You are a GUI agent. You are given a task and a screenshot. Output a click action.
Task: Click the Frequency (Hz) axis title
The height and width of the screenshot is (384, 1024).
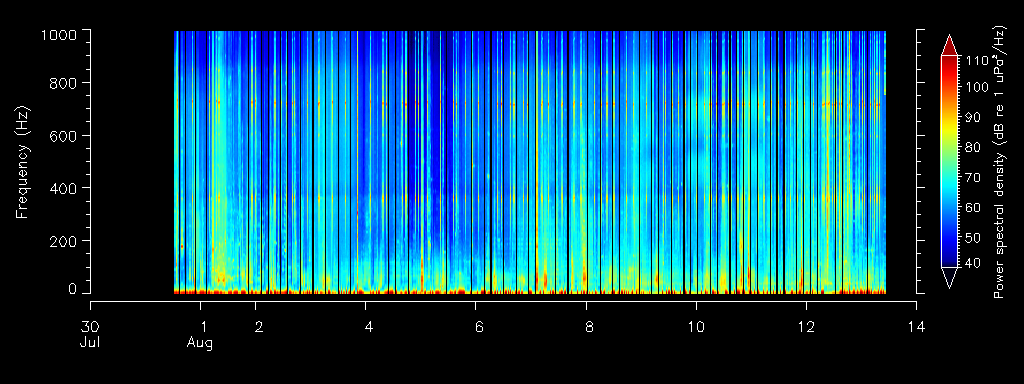(23, 162)
